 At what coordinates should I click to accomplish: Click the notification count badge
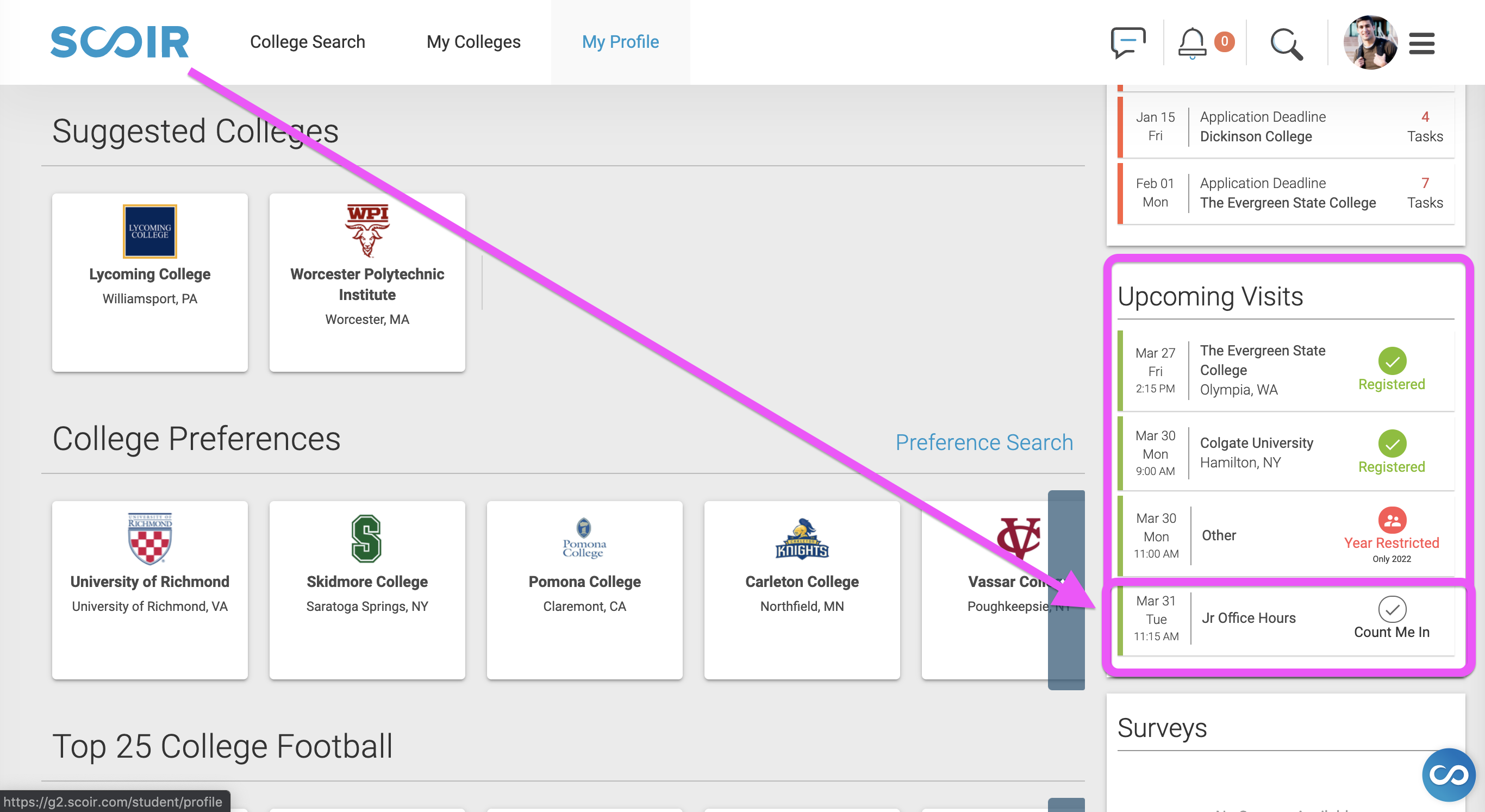(1224, 41)
